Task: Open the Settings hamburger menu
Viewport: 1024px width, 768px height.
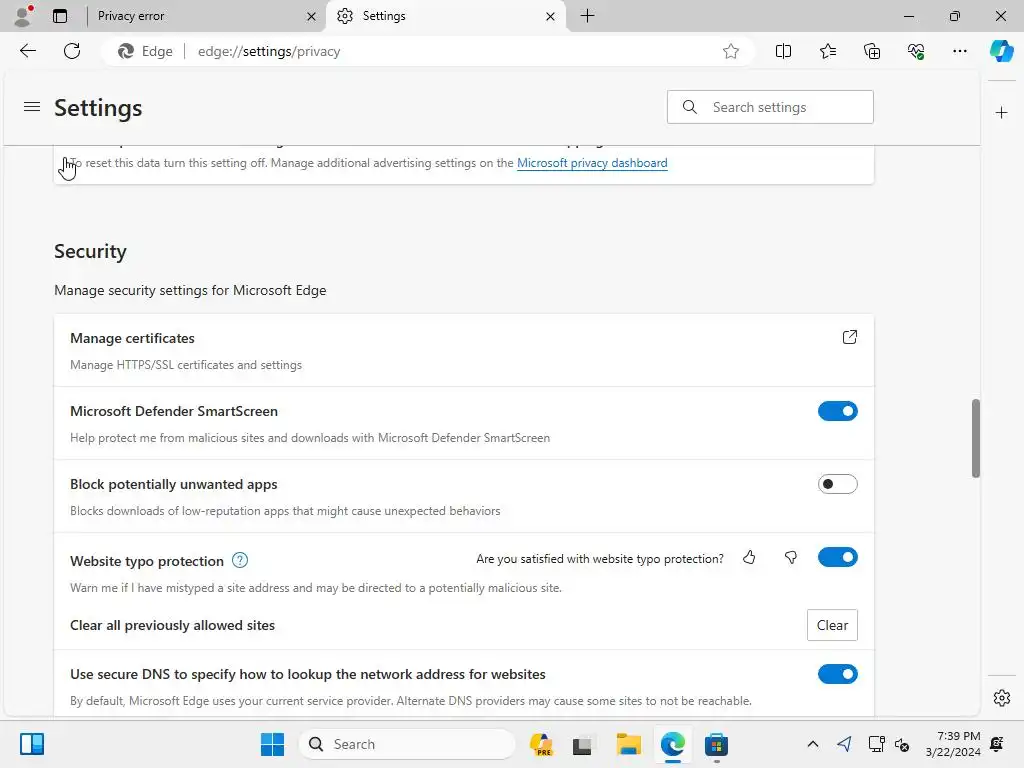Action: click(x=32, y=106)
